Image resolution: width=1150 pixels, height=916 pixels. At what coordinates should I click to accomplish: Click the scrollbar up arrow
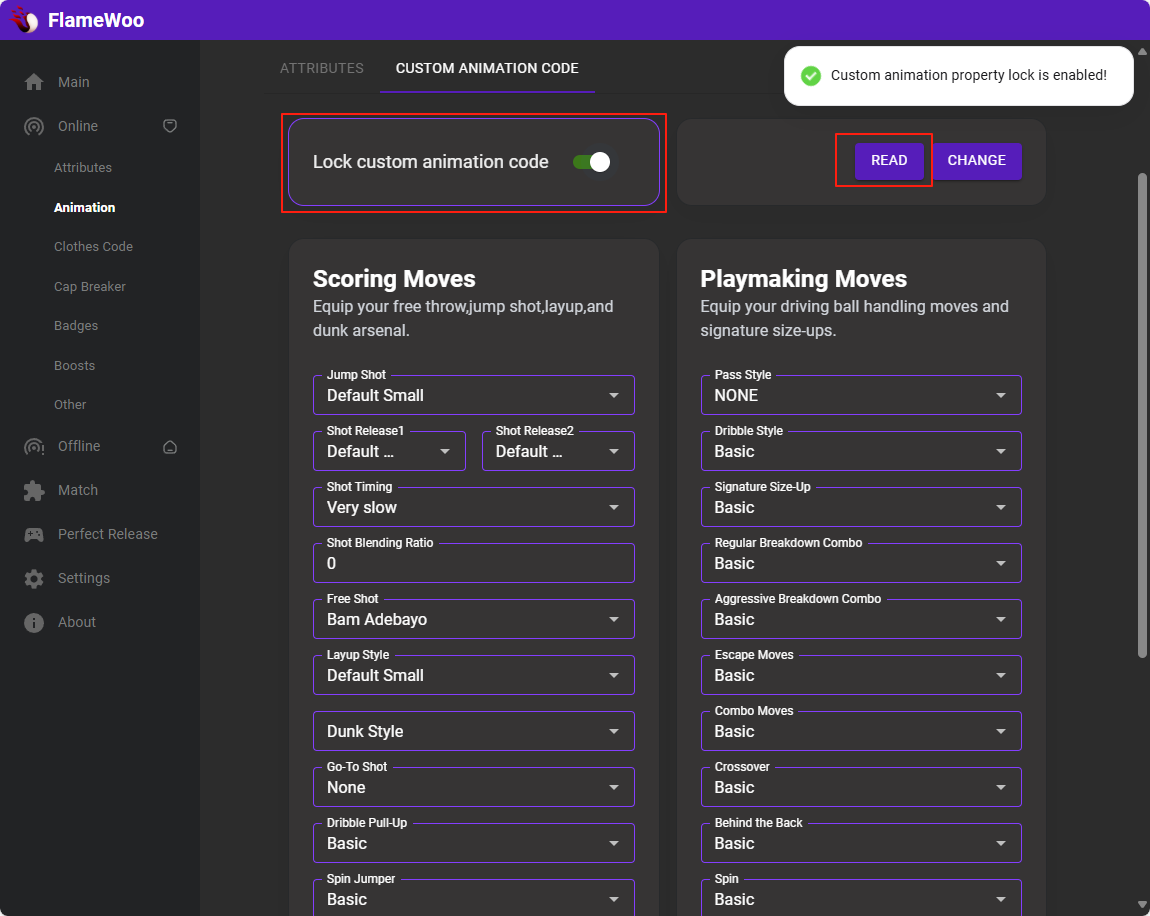click(1142, 51)
